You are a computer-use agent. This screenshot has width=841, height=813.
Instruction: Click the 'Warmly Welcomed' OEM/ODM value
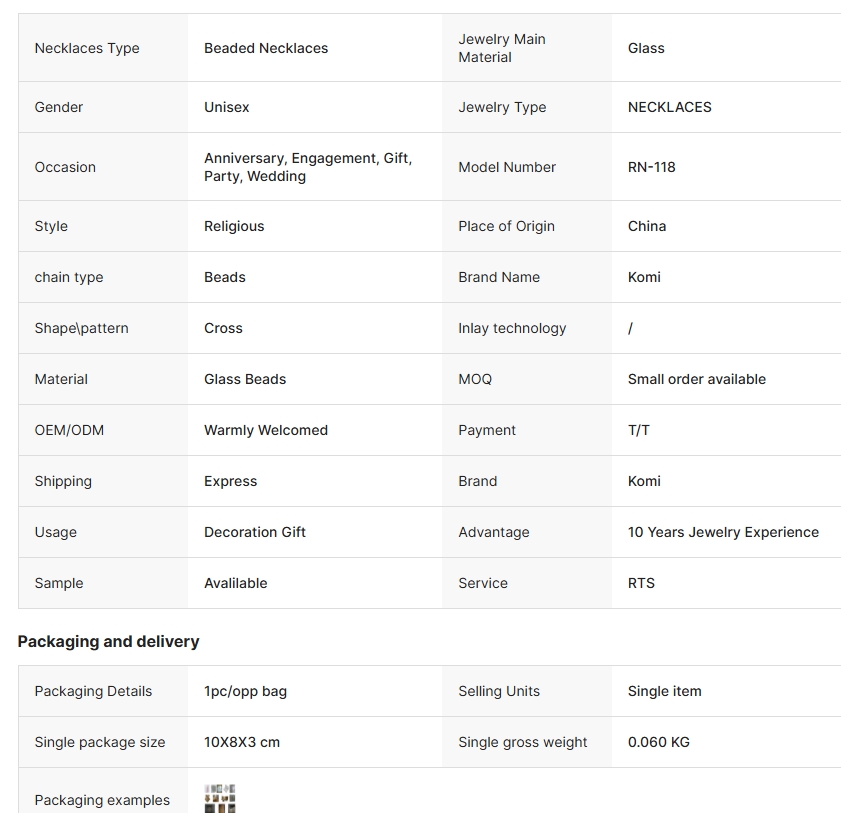pyautogui.click(x=266, y=430)
